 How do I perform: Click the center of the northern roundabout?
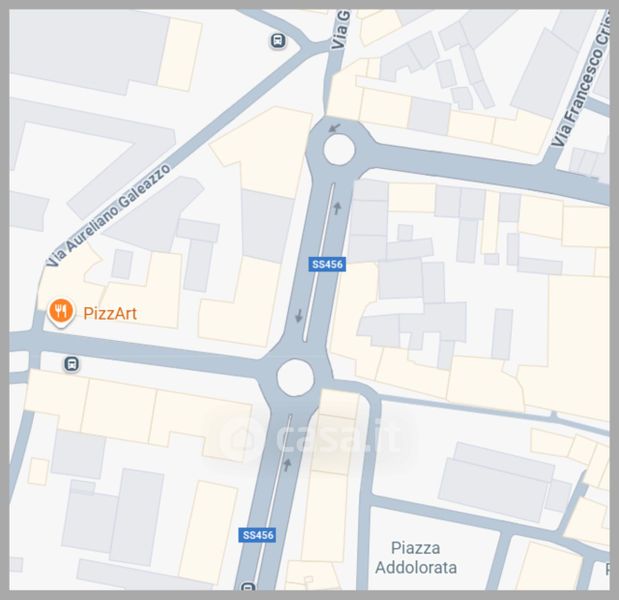pos(339,150)
